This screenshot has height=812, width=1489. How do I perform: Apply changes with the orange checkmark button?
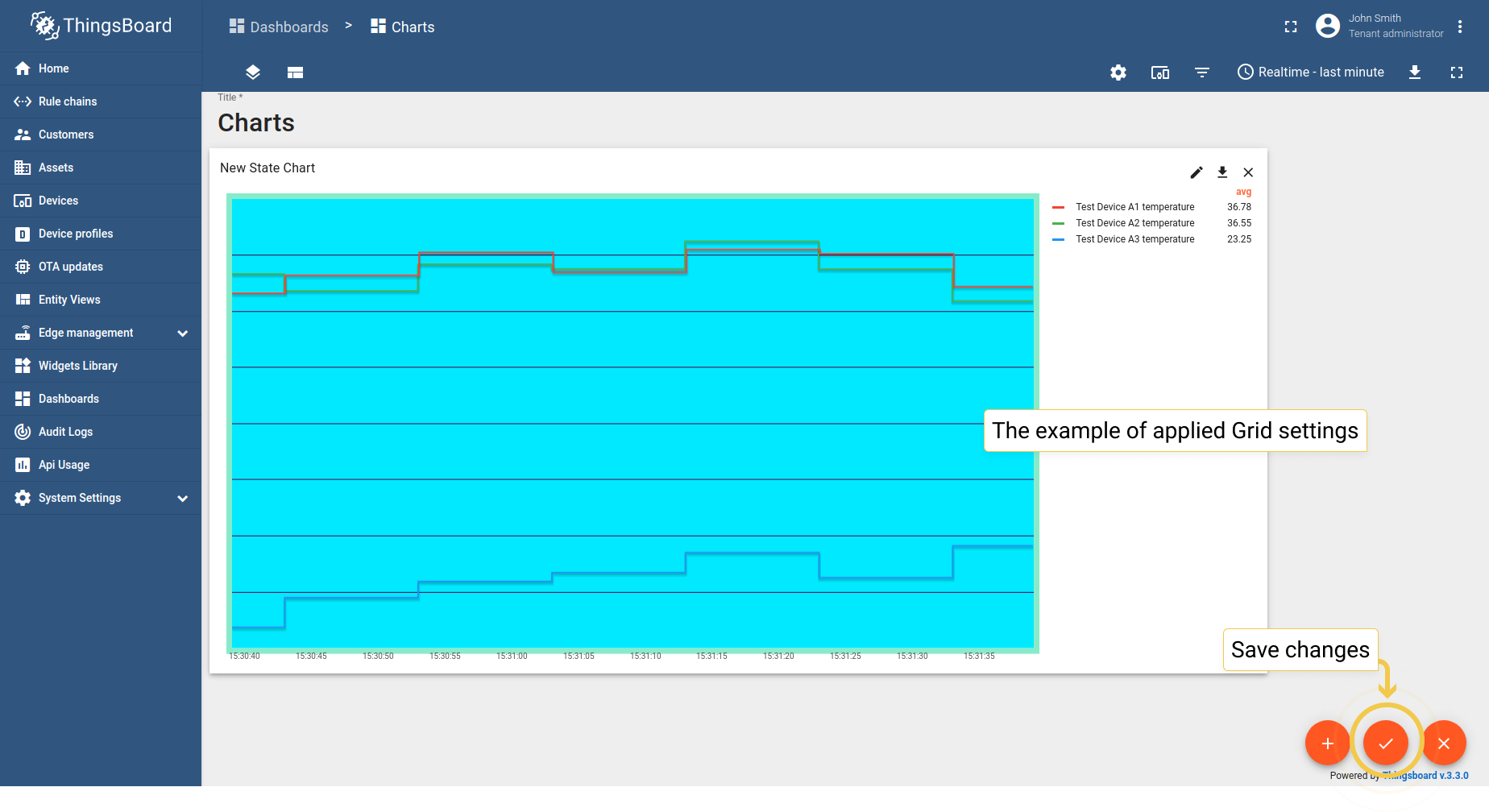point(1386,743)
